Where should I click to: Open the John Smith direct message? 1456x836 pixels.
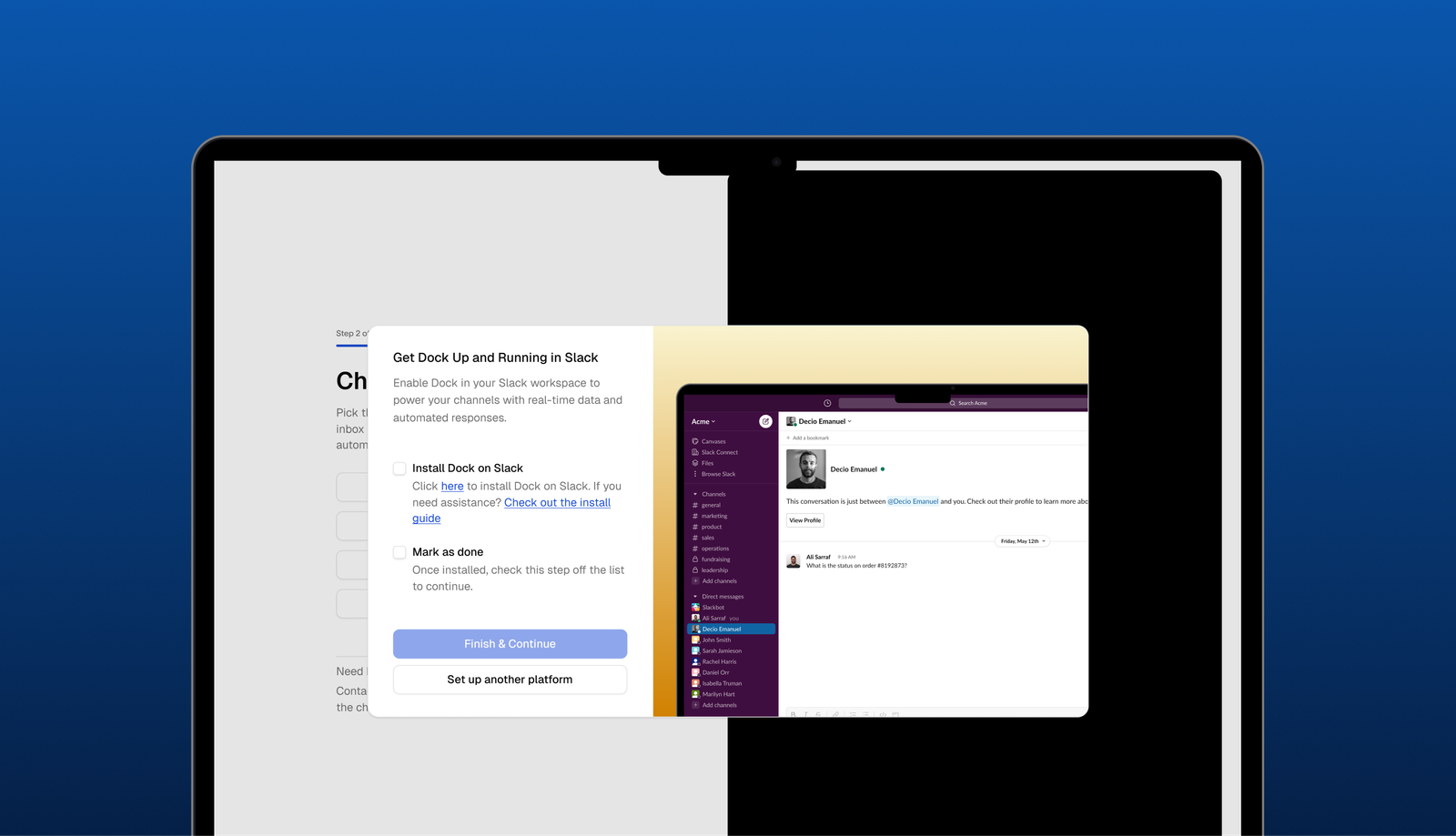point(712,640)
